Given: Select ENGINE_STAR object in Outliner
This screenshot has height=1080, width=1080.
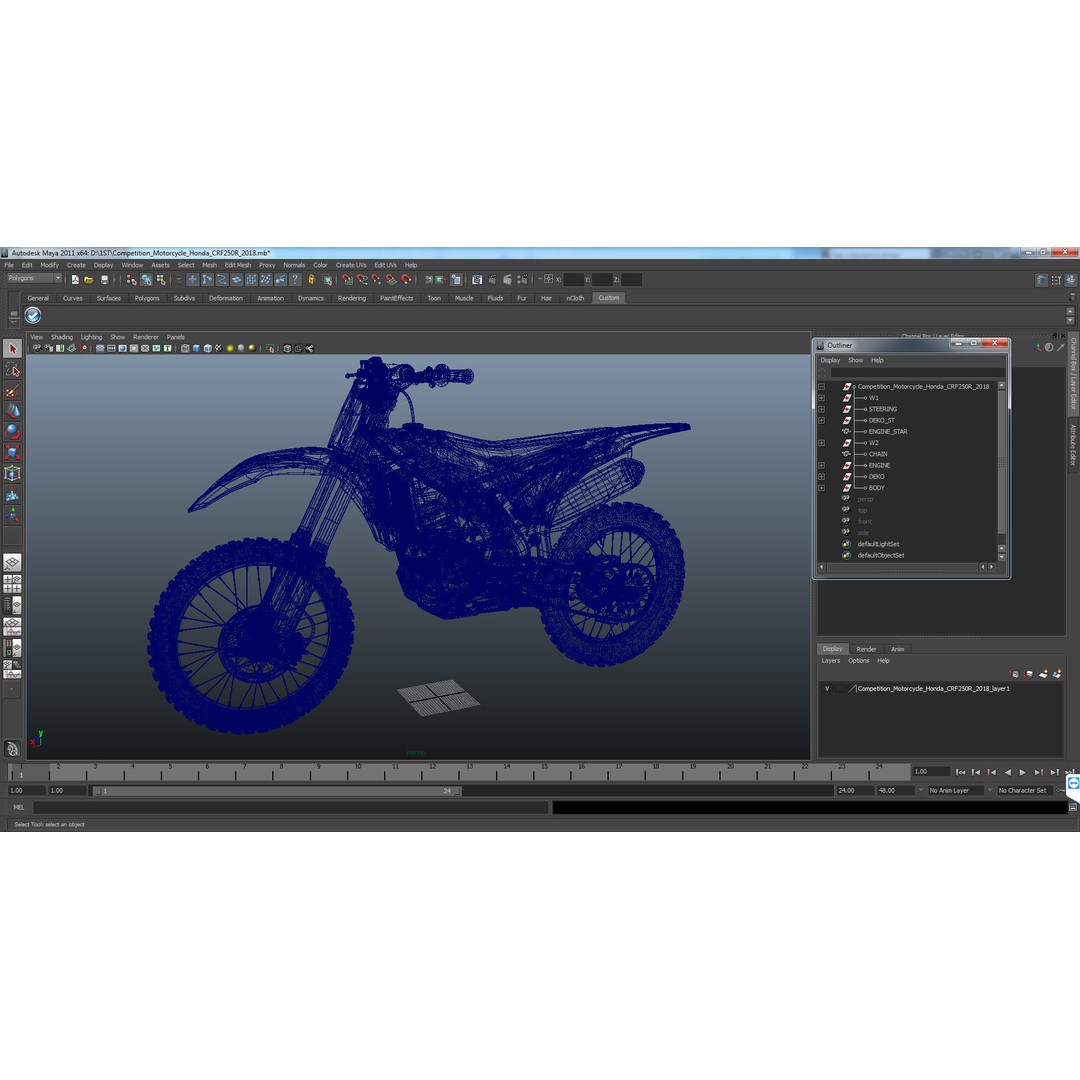Looking at the screenshot, I should coord(888,432).
